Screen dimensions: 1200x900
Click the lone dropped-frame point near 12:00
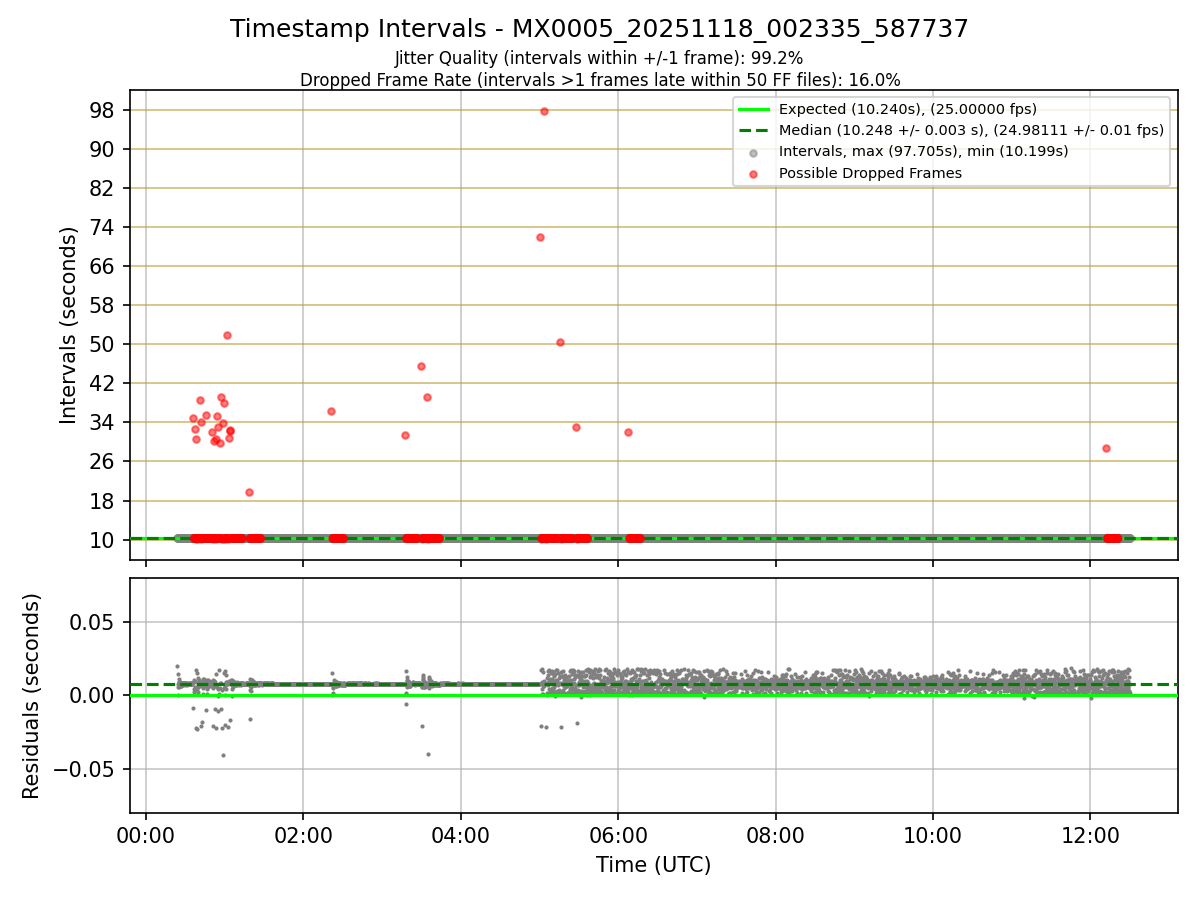tap(1106, 448)
